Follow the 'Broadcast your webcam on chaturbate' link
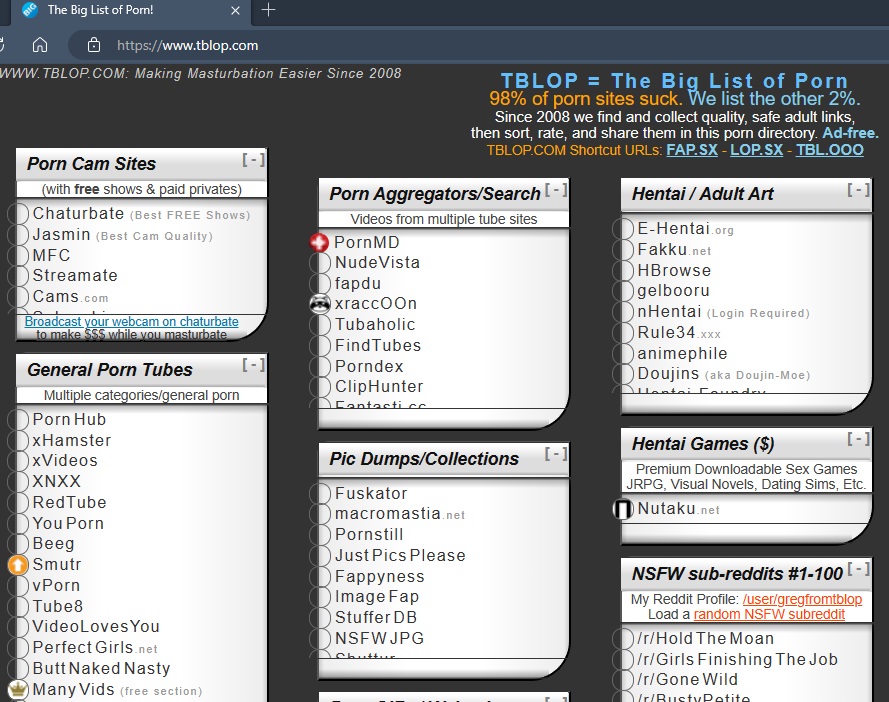Screen dimensions: 889x702 point(132,322)
